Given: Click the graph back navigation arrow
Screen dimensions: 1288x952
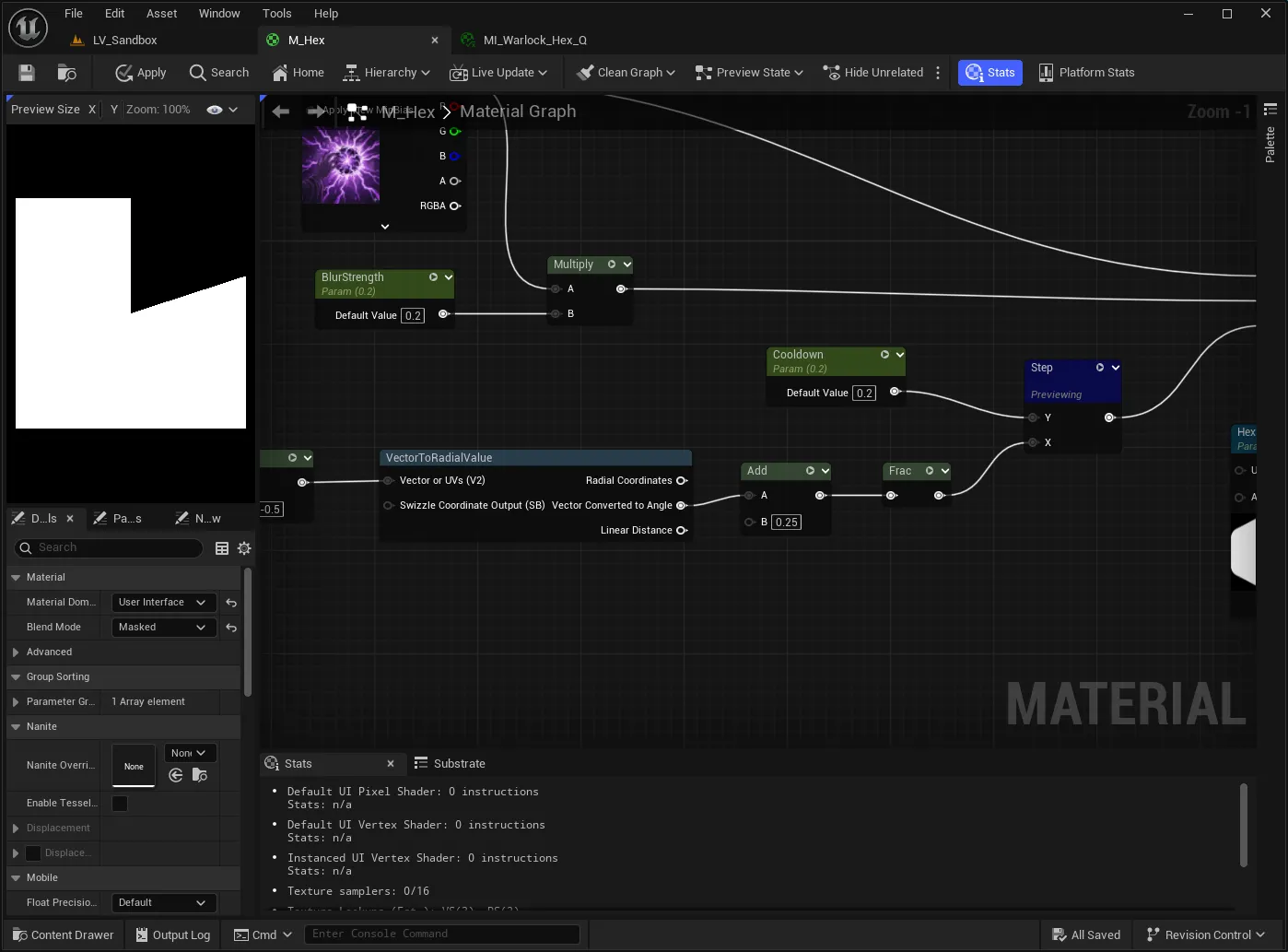Looking at the screenshot, I should [x=281, y=112].
